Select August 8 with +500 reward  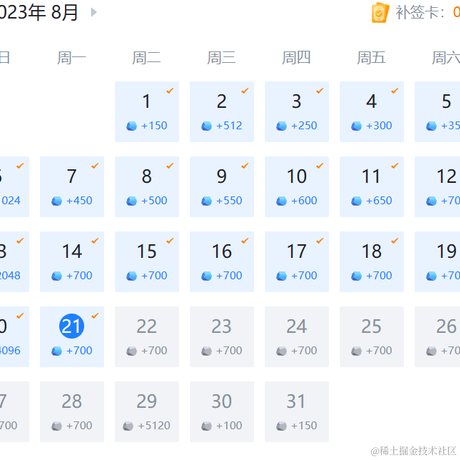pyautogui.click(x=147, y=187)
